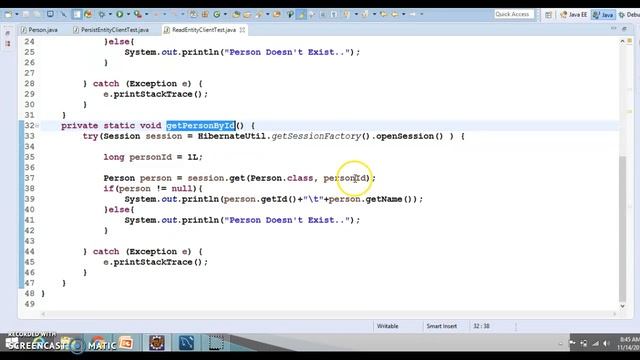Open the External Tools dropdown arrow
The width and height of the screenshot is (640, 360).
(x=147, y=14)
